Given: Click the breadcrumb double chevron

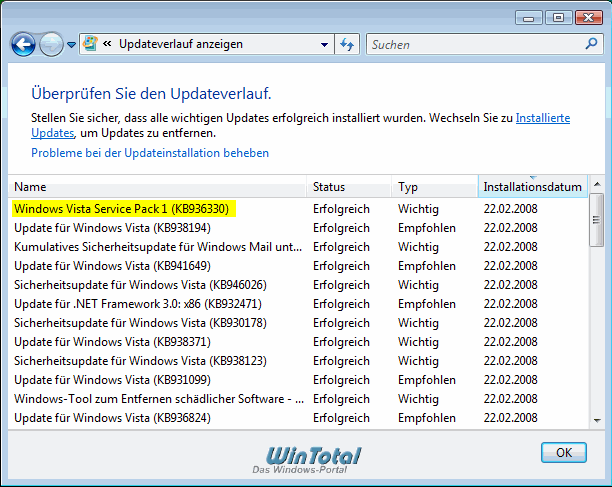Looking at the screenshot, I should [107, 44].
